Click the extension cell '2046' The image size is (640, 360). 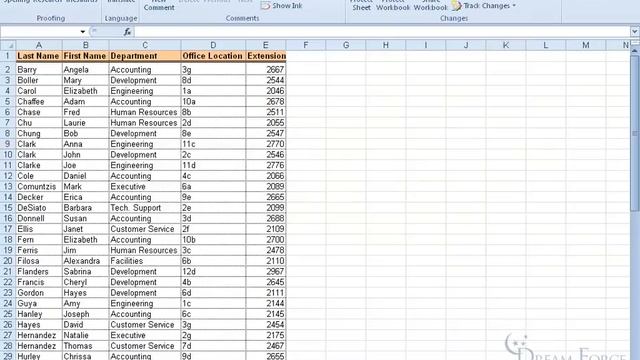[266, 91]
